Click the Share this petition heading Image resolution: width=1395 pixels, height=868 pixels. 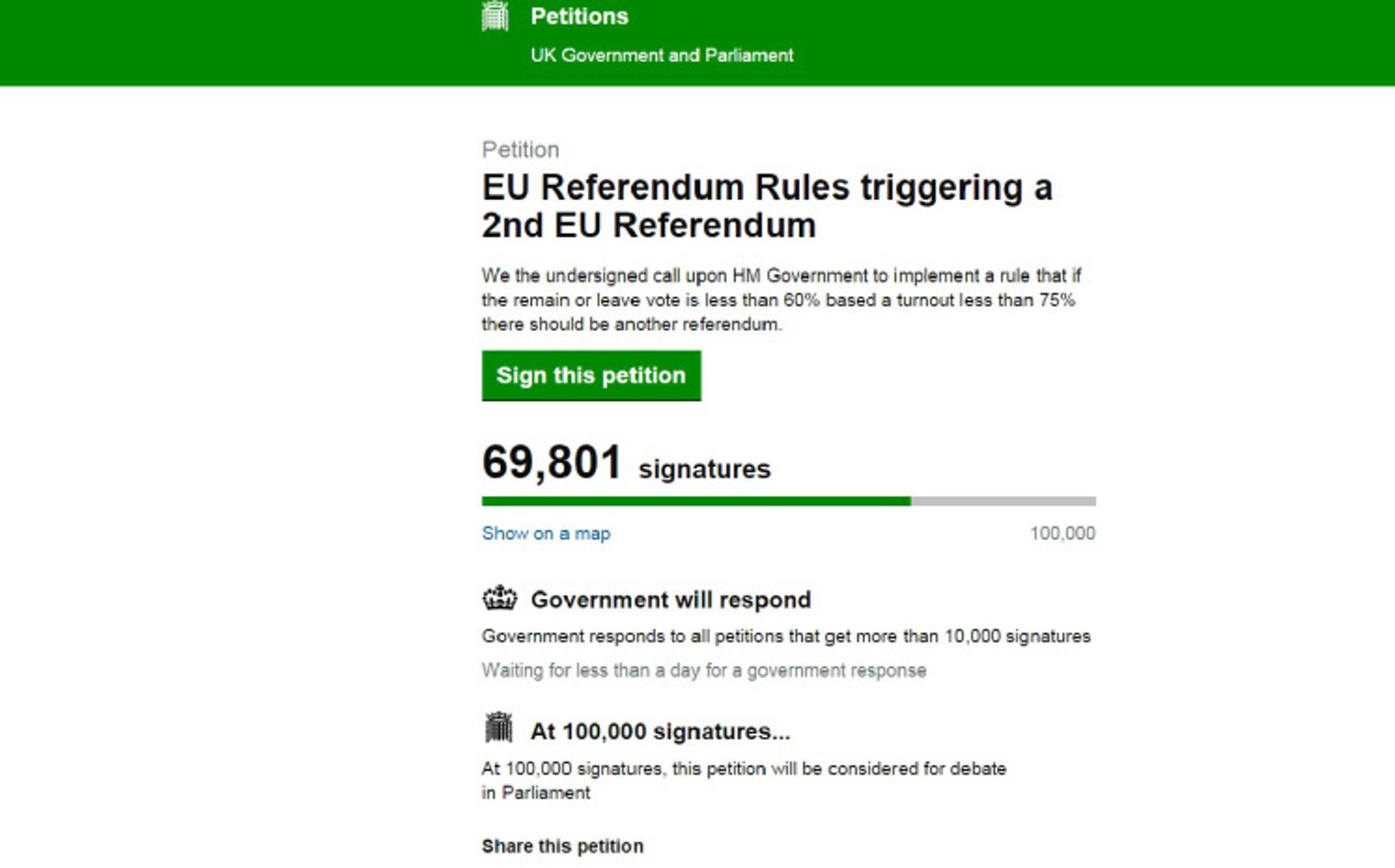562,846
